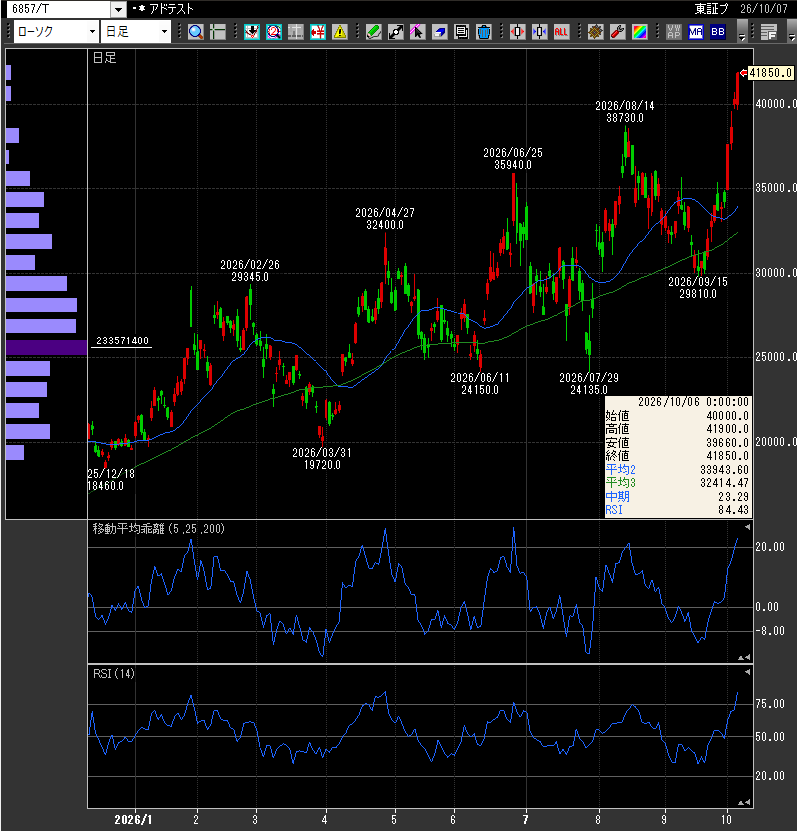
Task: Click the 中期 23.29 row in info box
Action: pos(677,497)
